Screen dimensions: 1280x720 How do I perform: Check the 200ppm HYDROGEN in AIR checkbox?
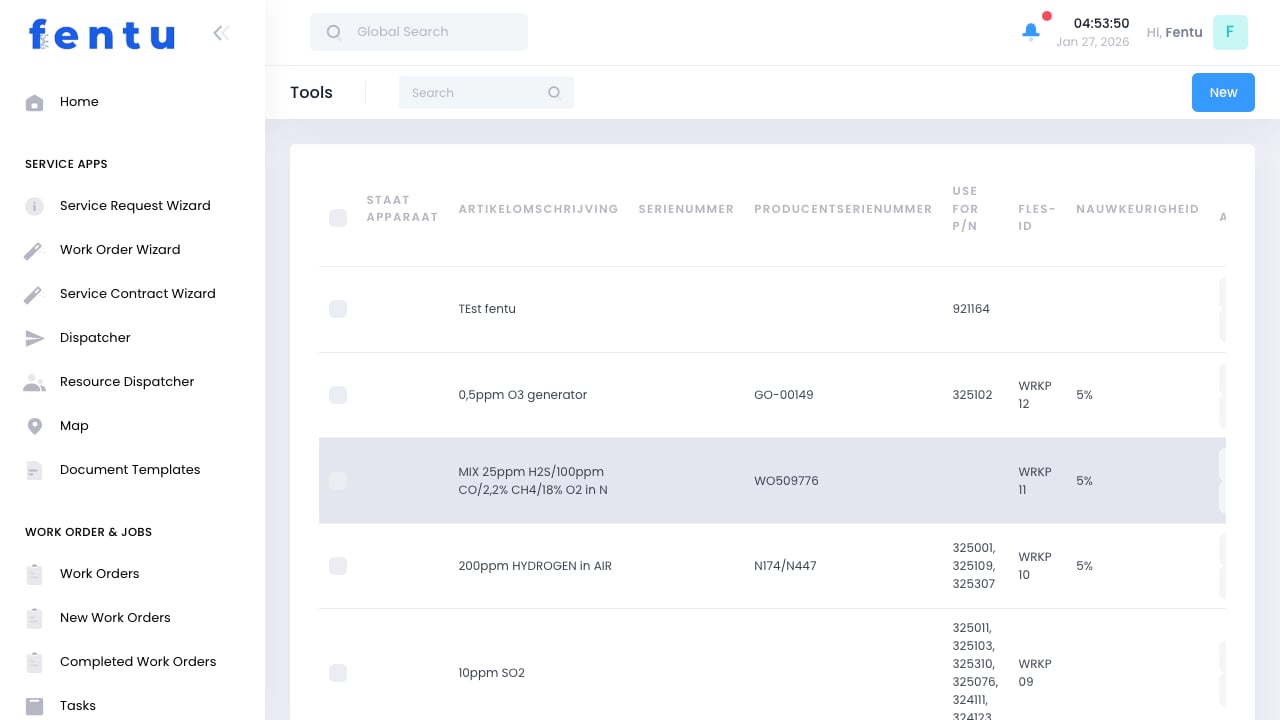coord(338,566)
